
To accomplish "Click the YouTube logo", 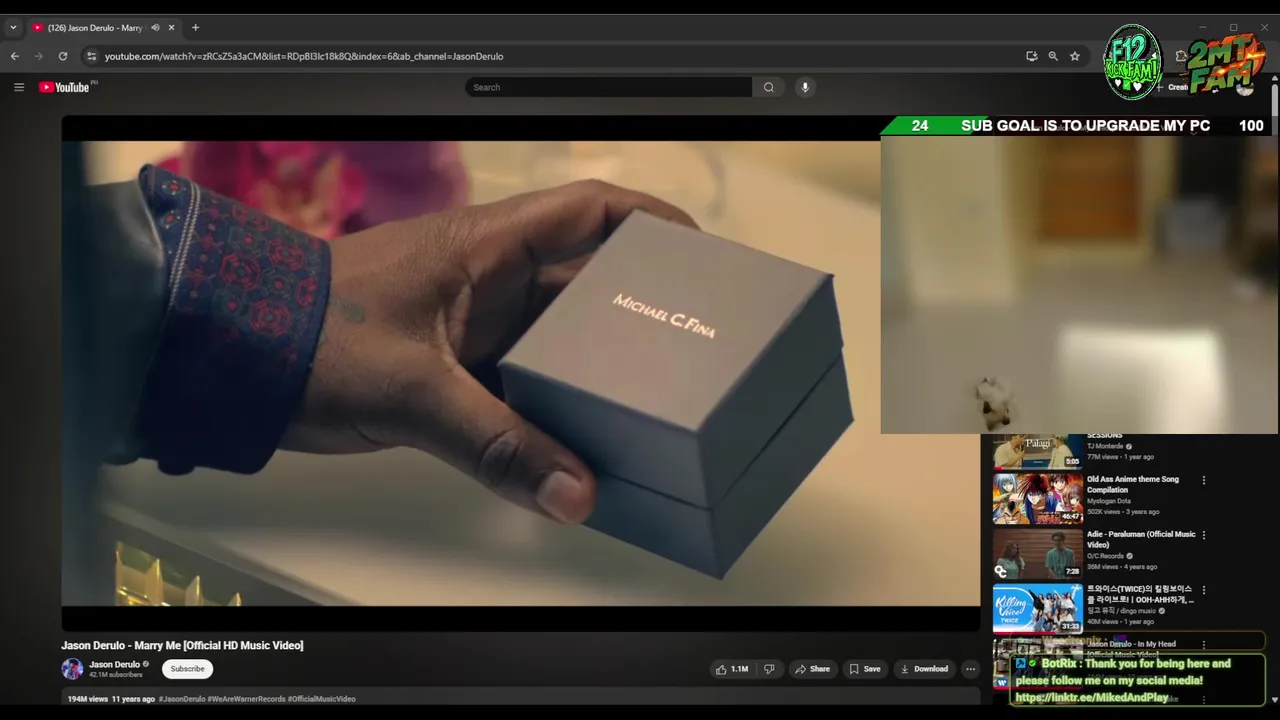I will pos(65,87).
